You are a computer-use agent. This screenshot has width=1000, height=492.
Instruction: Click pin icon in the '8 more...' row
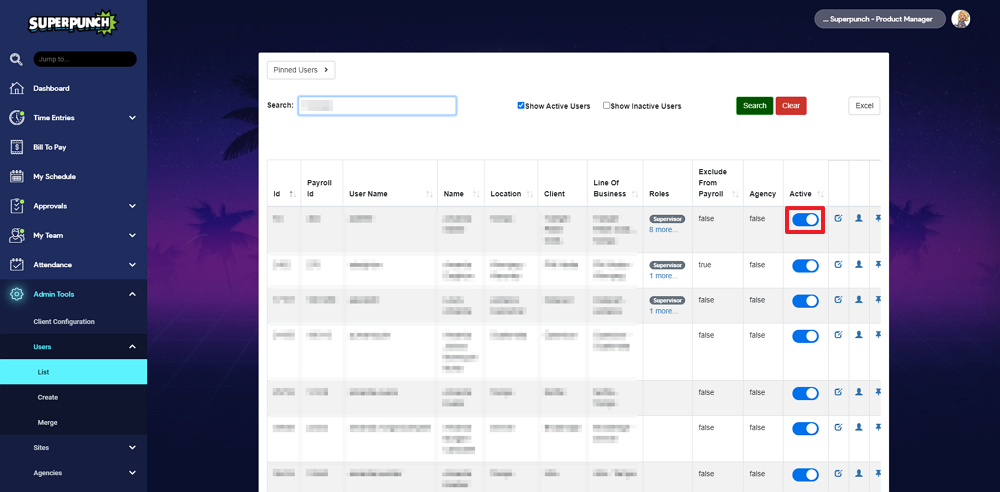pyautogui.click(x=878, y=218)
